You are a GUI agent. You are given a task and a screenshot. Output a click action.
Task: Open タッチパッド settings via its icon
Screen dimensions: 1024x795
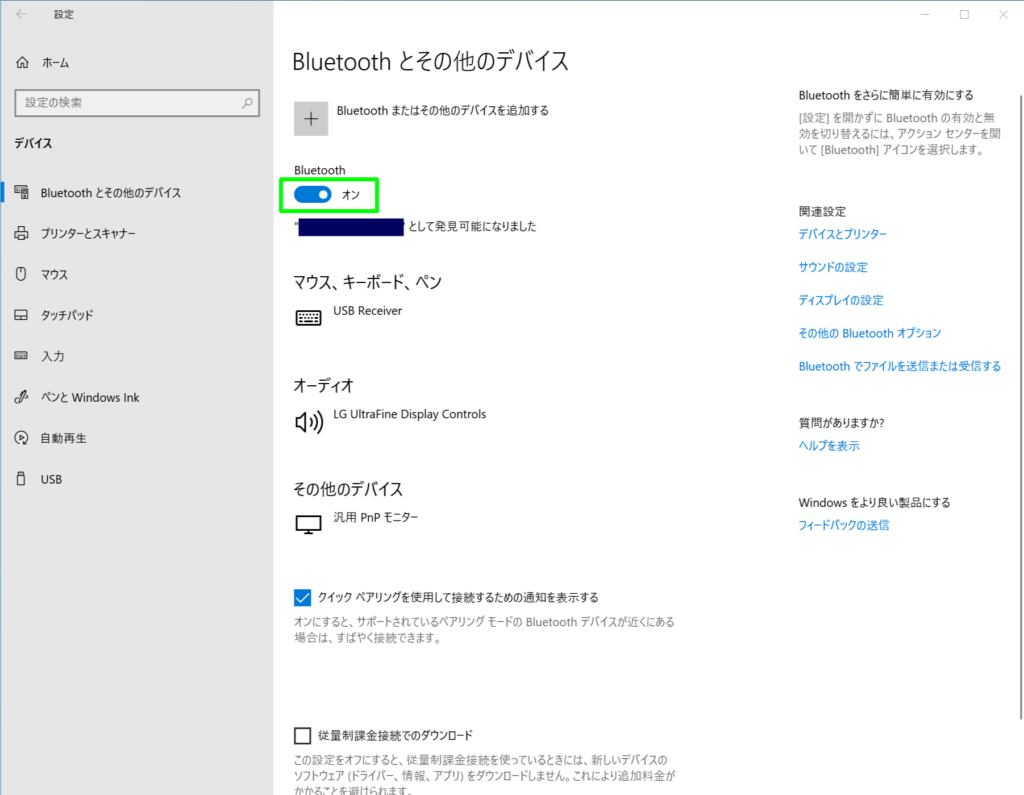(21, 315)
